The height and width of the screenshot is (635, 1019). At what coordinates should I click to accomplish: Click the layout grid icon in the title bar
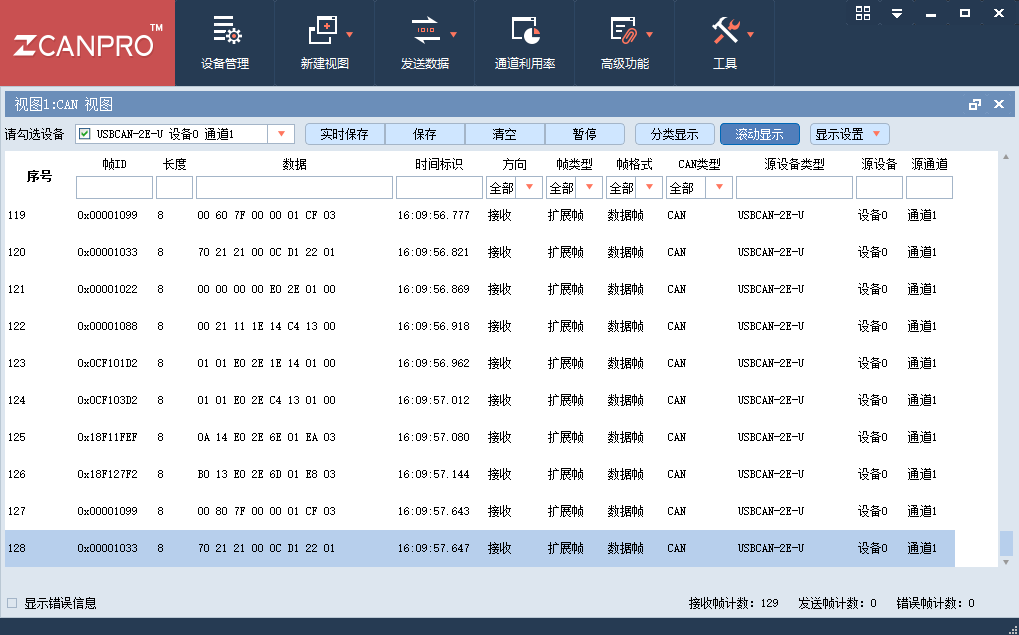point(862,14)
